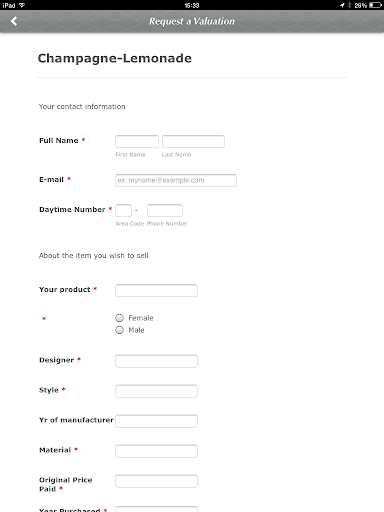The image size is (384, 512).
Task: Tap the location arrow status icon
Action: [342, 5]
